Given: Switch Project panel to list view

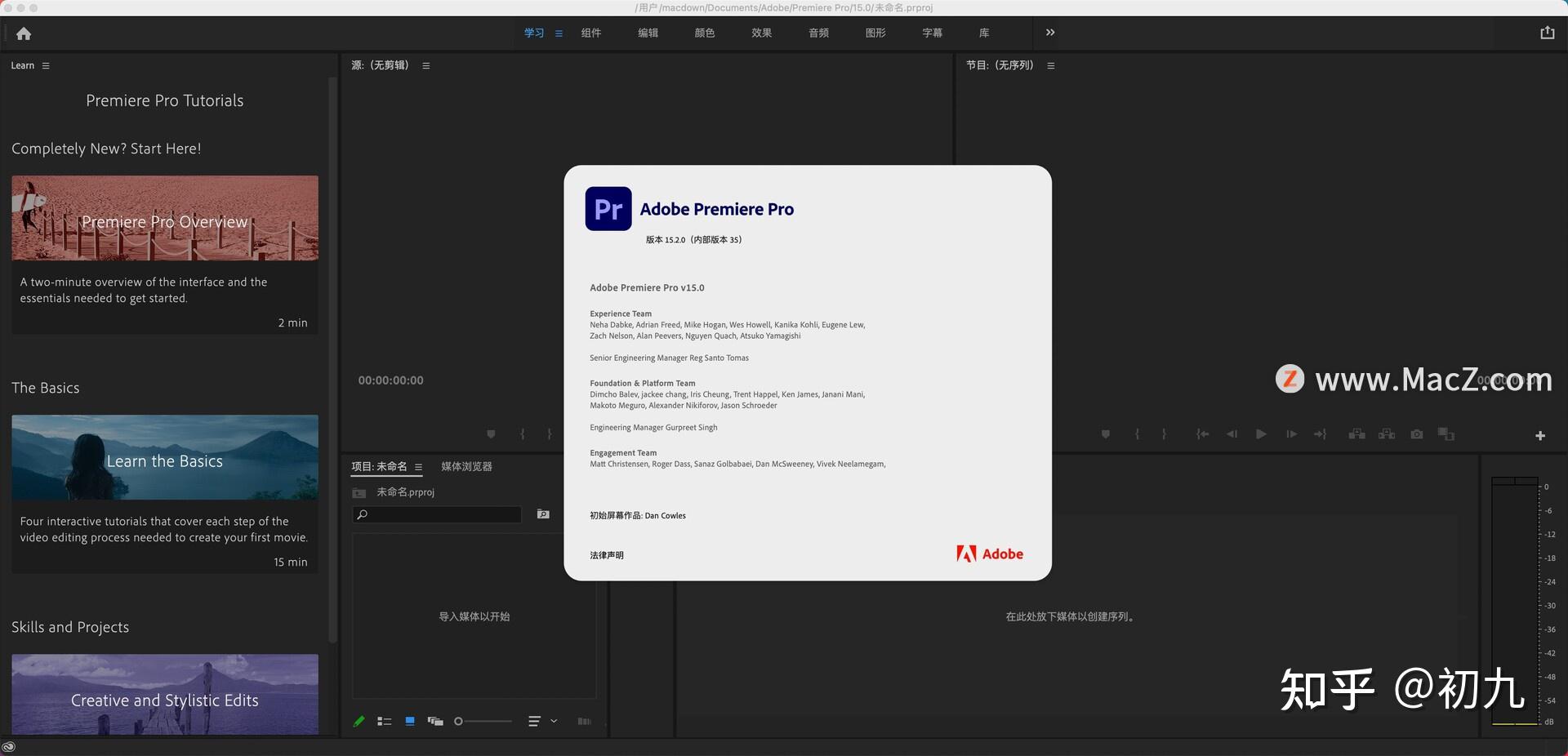Looking at the screenshot, I should pos(385,721).
